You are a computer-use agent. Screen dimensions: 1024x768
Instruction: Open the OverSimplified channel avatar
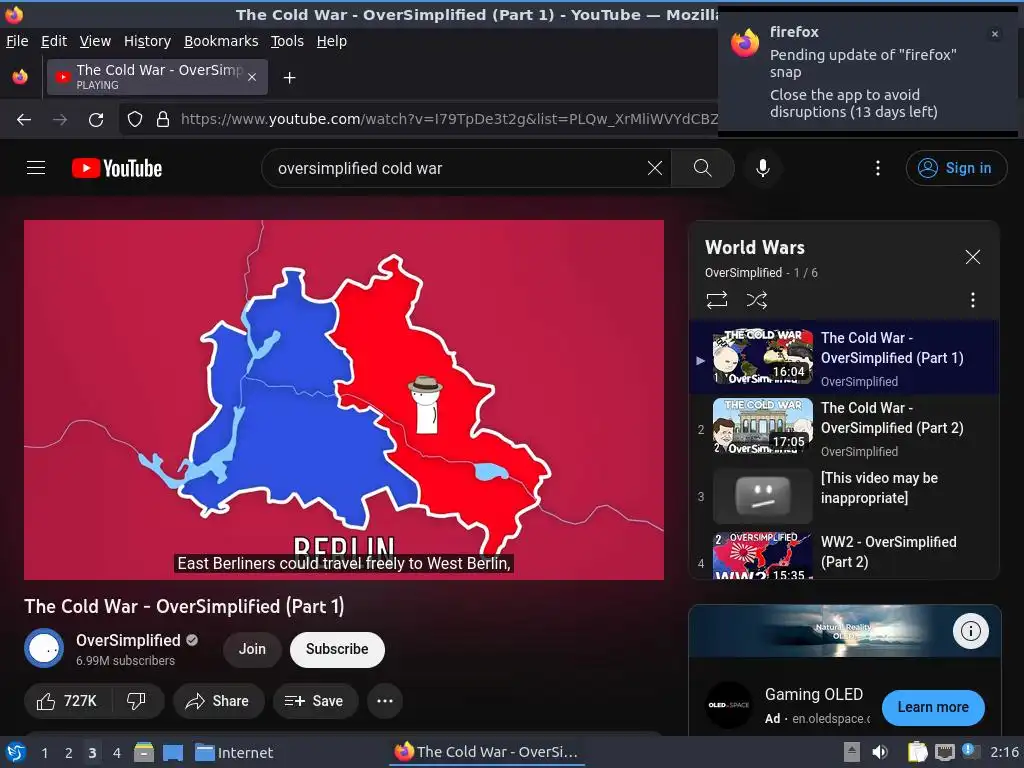(44, 648)
